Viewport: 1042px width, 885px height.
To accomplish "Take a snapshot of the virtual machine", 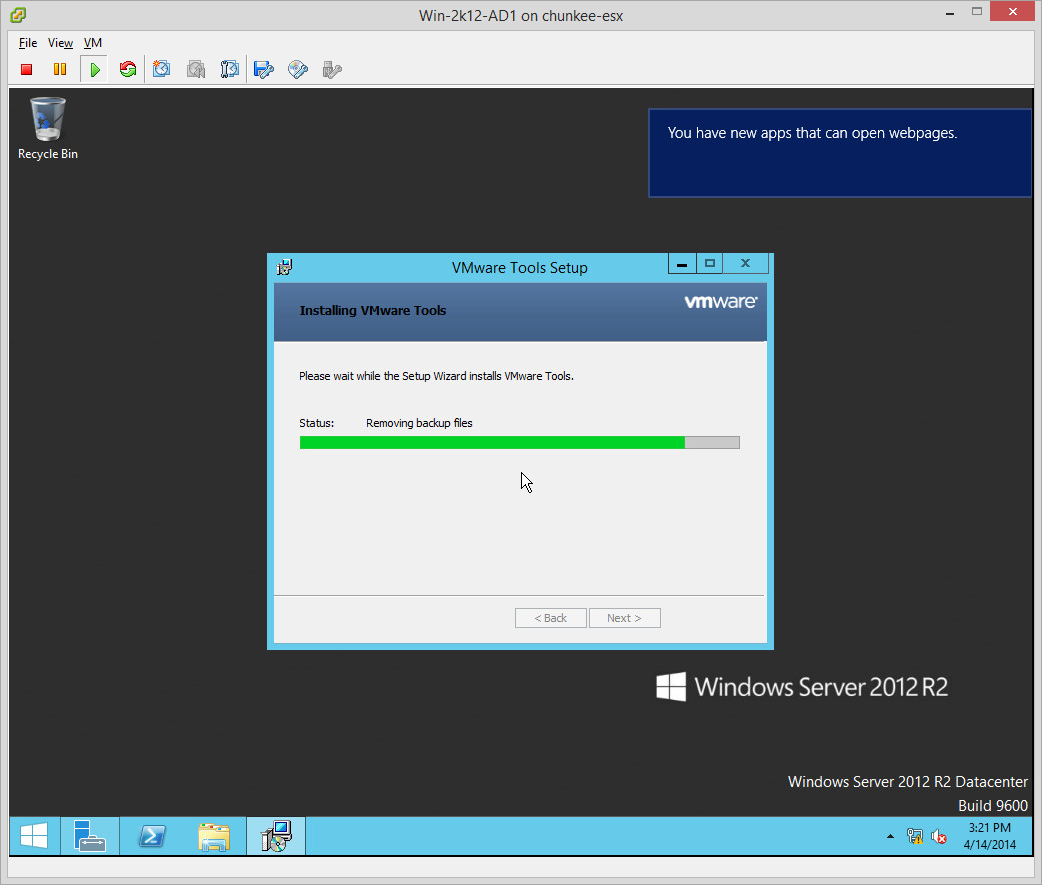I will 162,69.
